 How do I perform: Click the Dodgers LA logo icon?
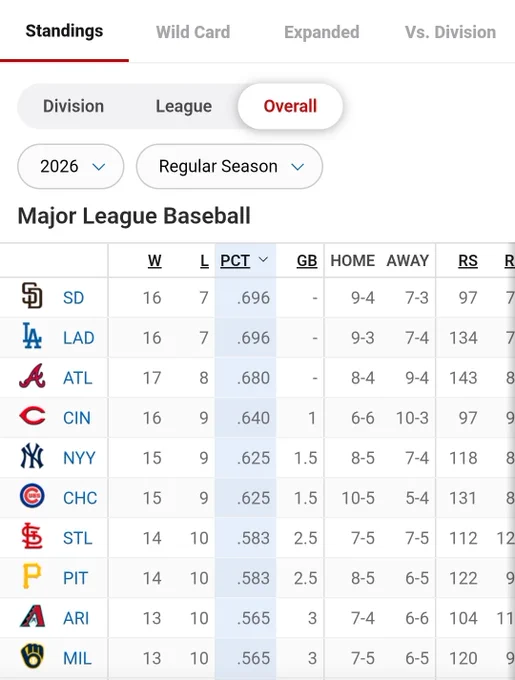tap(32, 335)
